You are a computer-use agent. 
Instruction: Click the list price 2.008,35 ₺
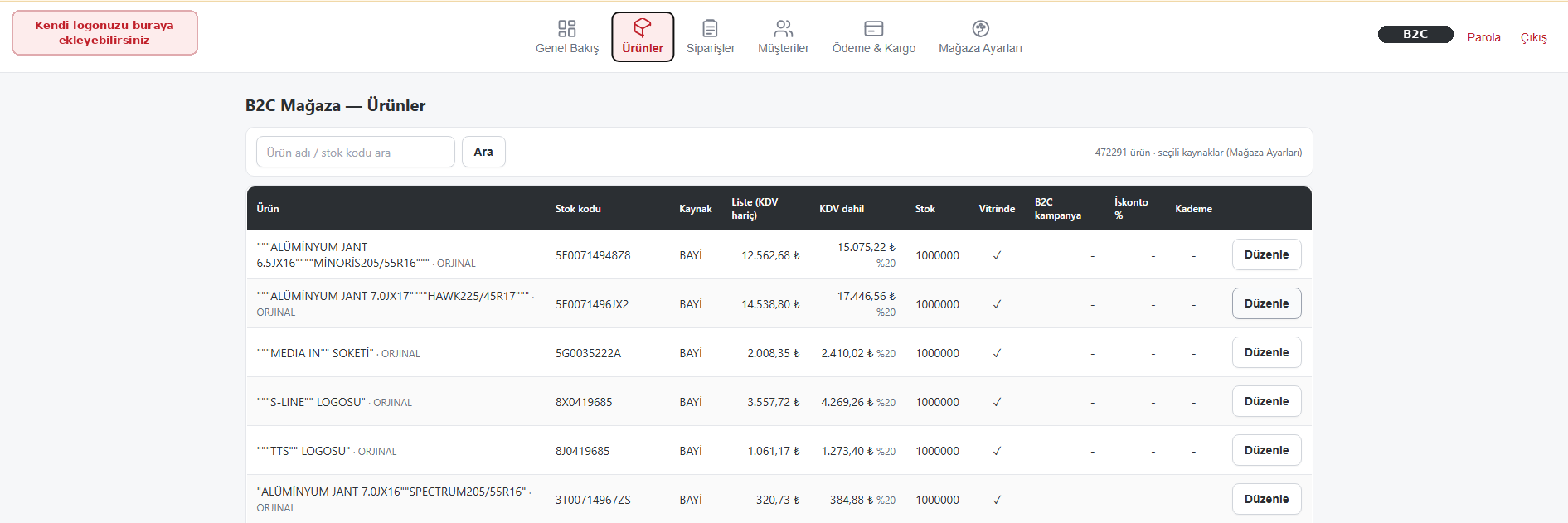774,353
